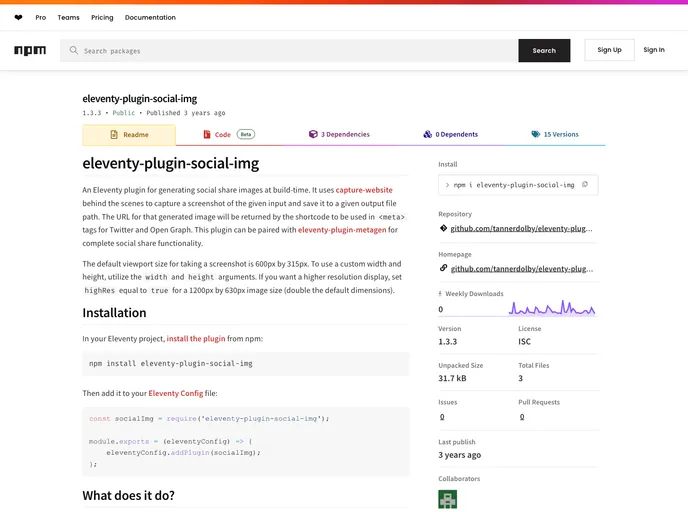This screenshot has height=512, width=688.
Task: Switch to the Code tab
Action: coord(228,135)
